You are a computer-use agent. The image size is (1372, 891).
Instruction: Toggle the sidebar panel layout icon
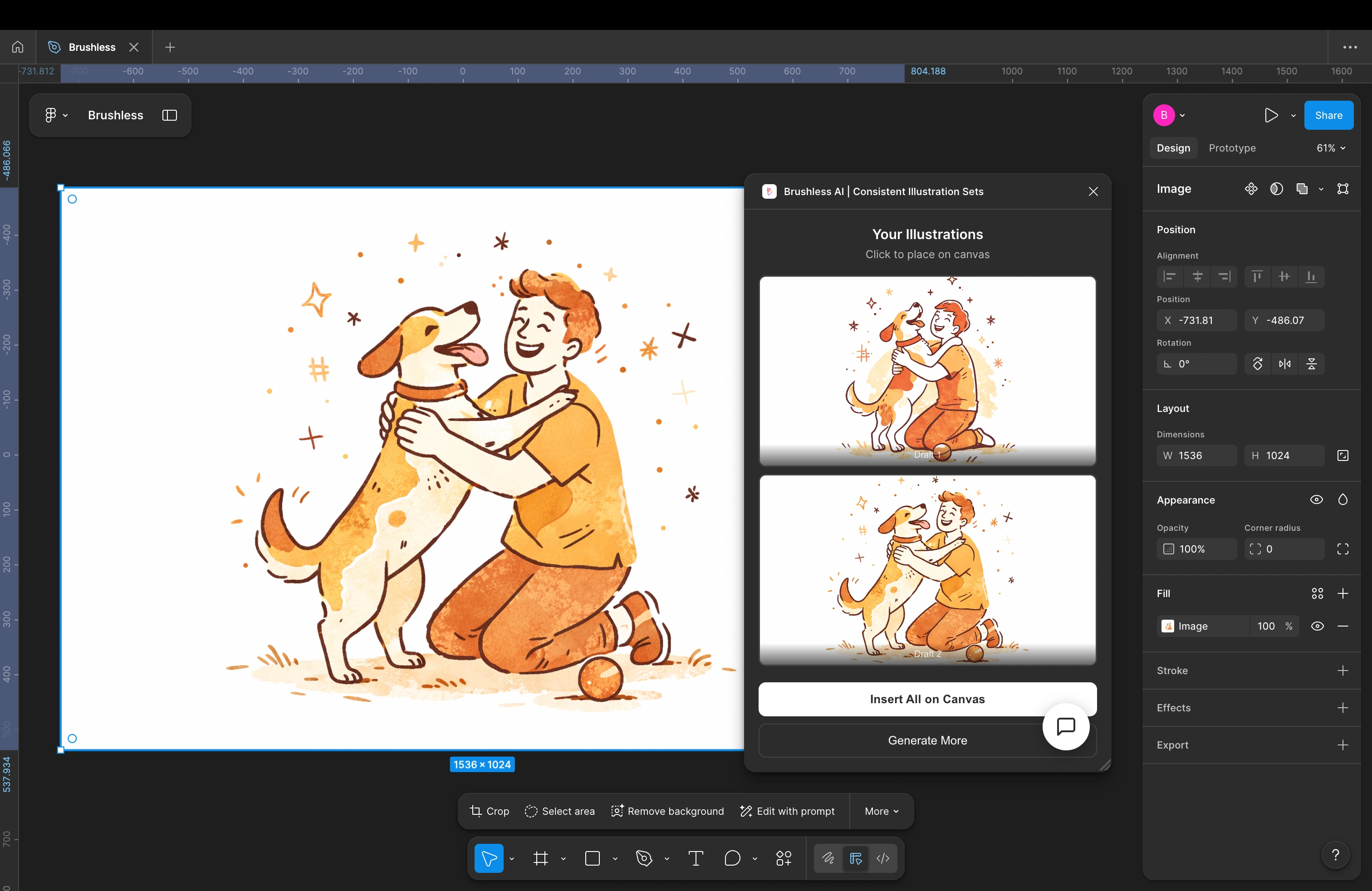pyautogui.click(x=170, y=115)
